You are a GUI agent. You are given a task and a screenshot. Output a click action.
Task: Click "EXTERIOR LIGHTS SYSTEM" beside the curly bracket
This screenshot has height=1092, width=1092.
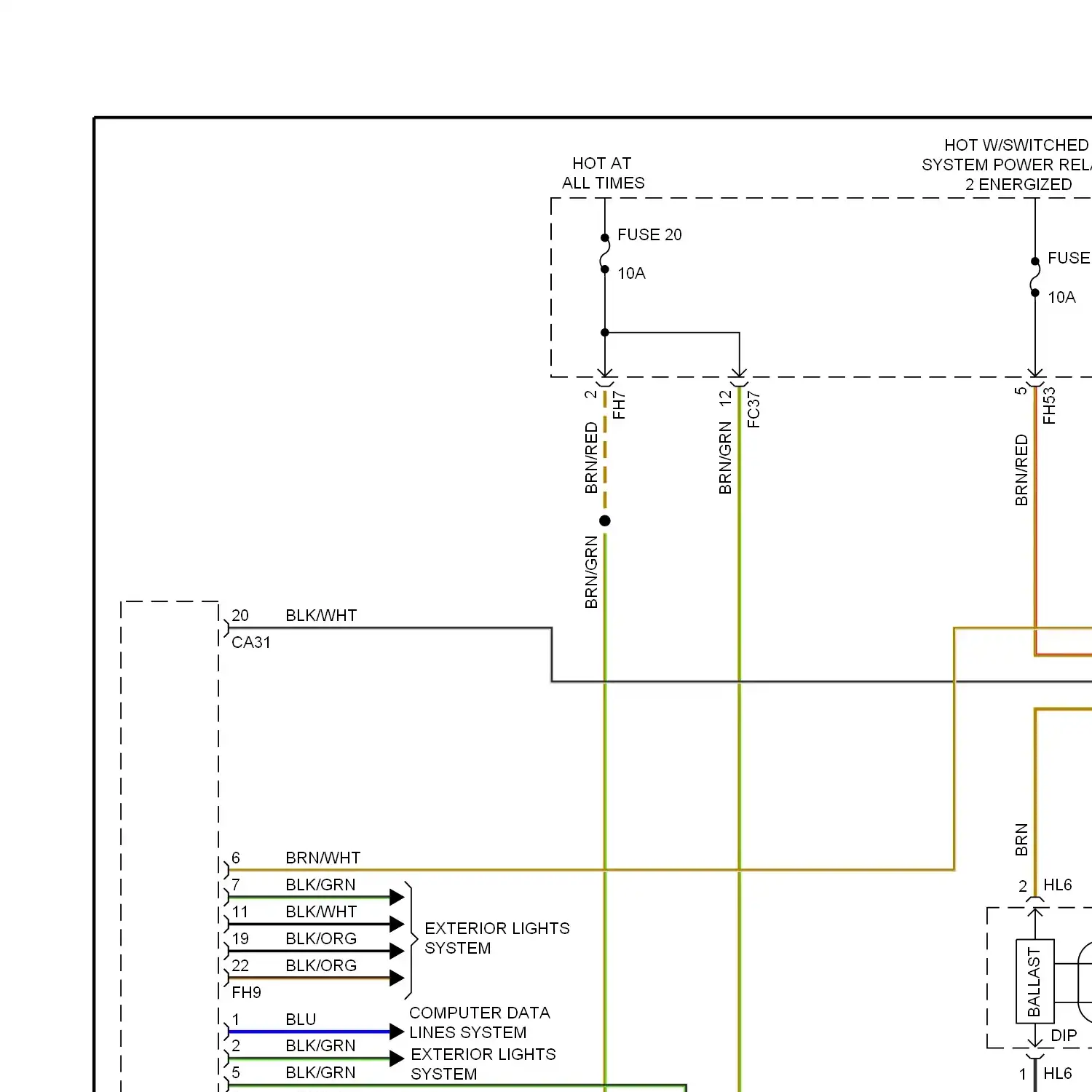click(497, 938)
